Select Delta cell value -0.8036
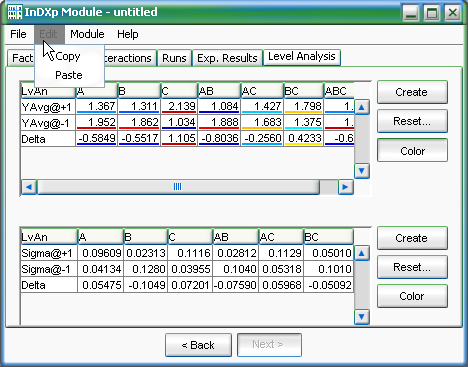Screen dimensions: 468x367 219,138
